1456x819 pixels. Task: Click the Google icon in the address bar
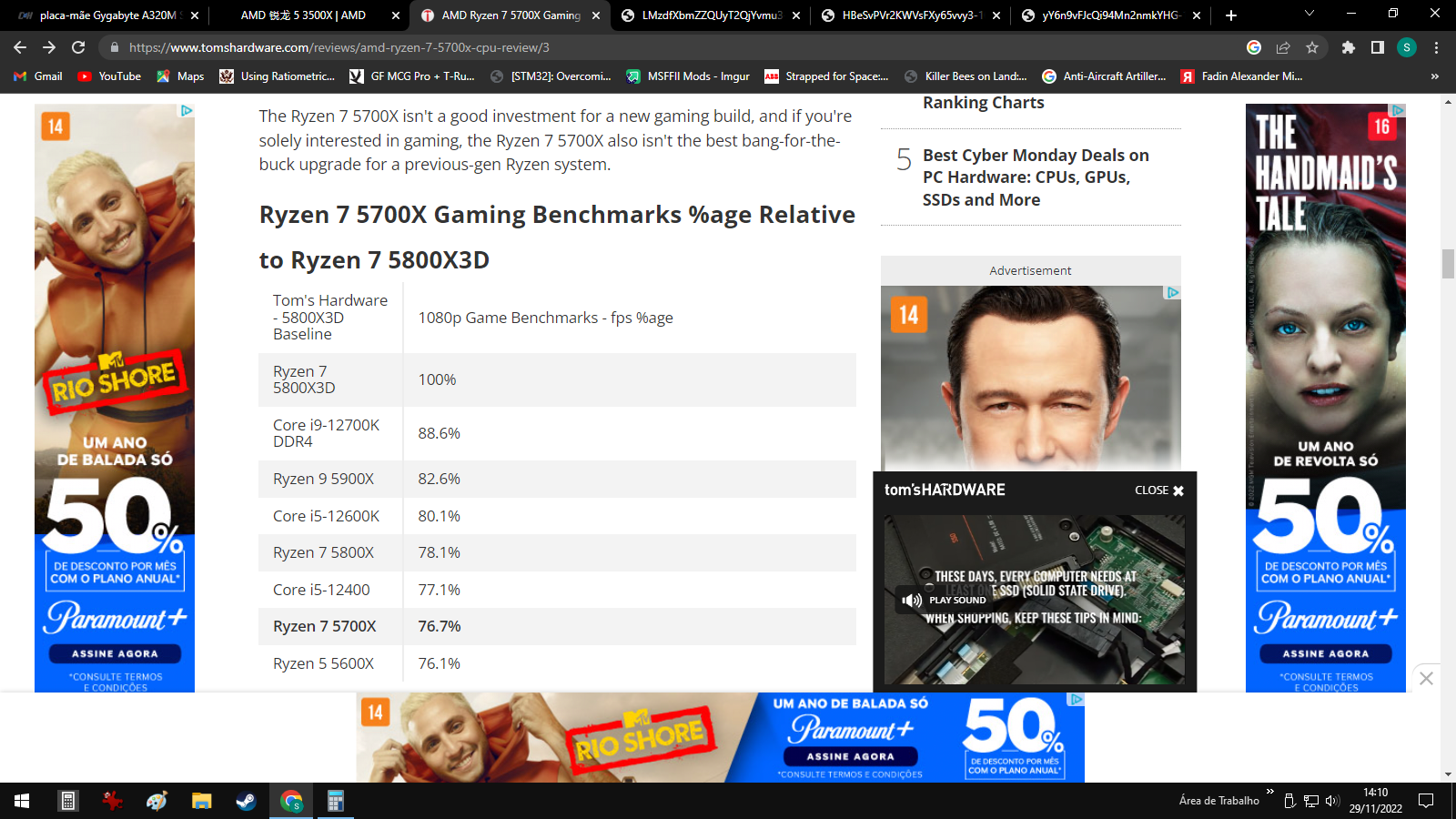1254,47
